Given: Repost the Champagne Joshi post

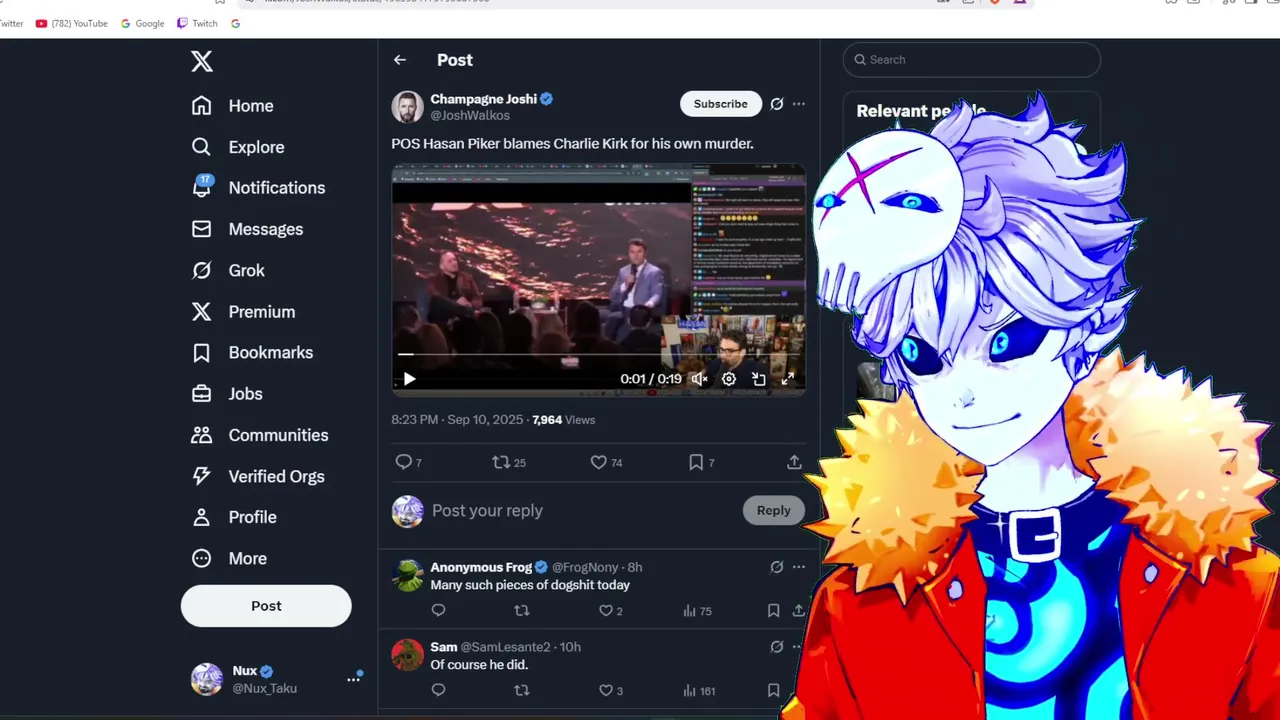Looking at the screenshot, I should point(501,462).
